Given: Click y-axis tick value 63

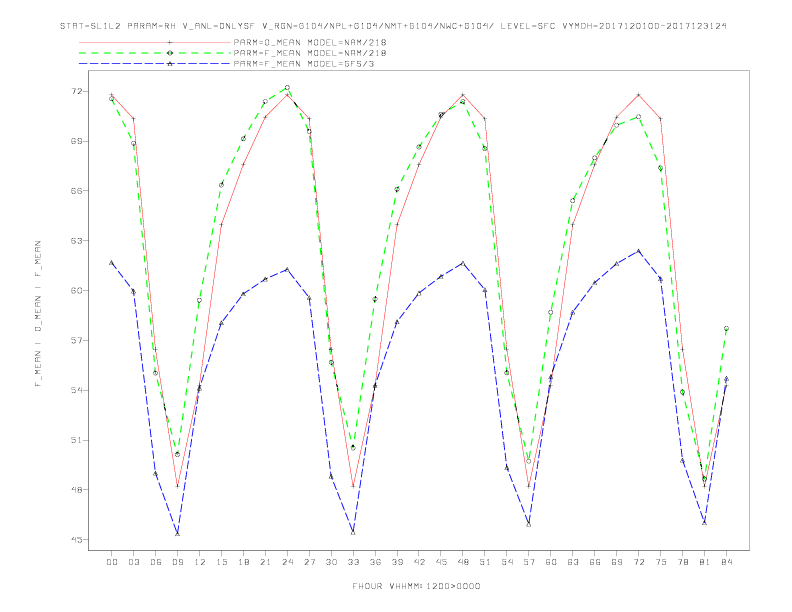Looking at the screenshot, I should click(76, 241).
